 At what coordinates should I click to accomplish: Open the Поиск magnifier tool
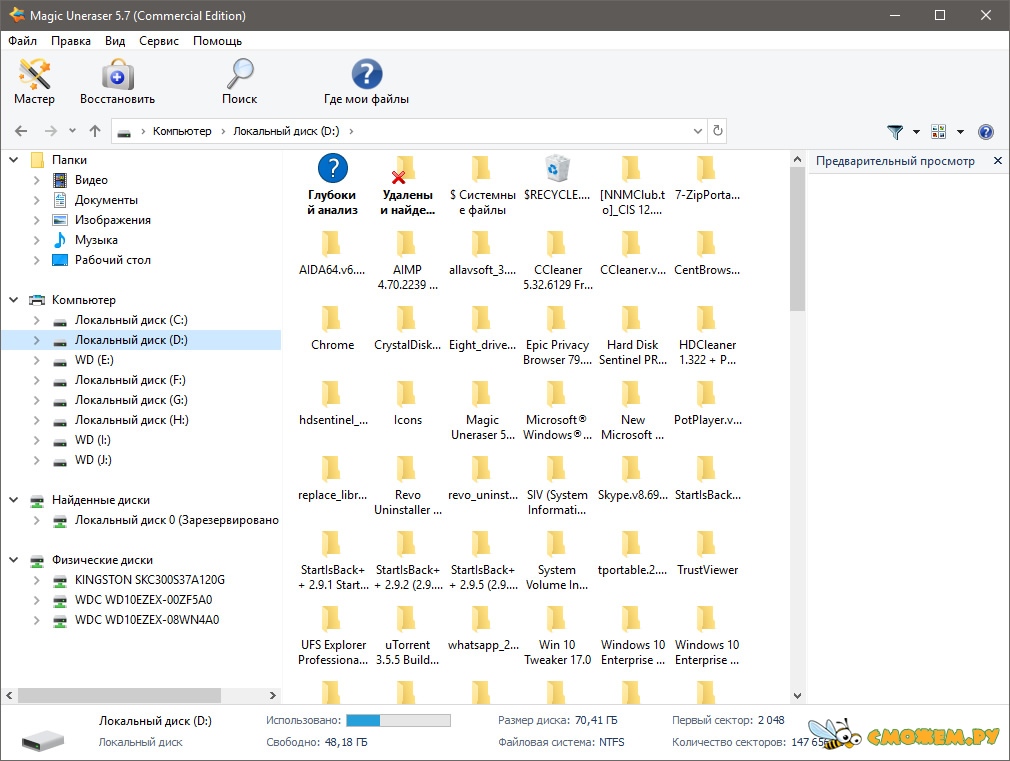pos(240,82)
